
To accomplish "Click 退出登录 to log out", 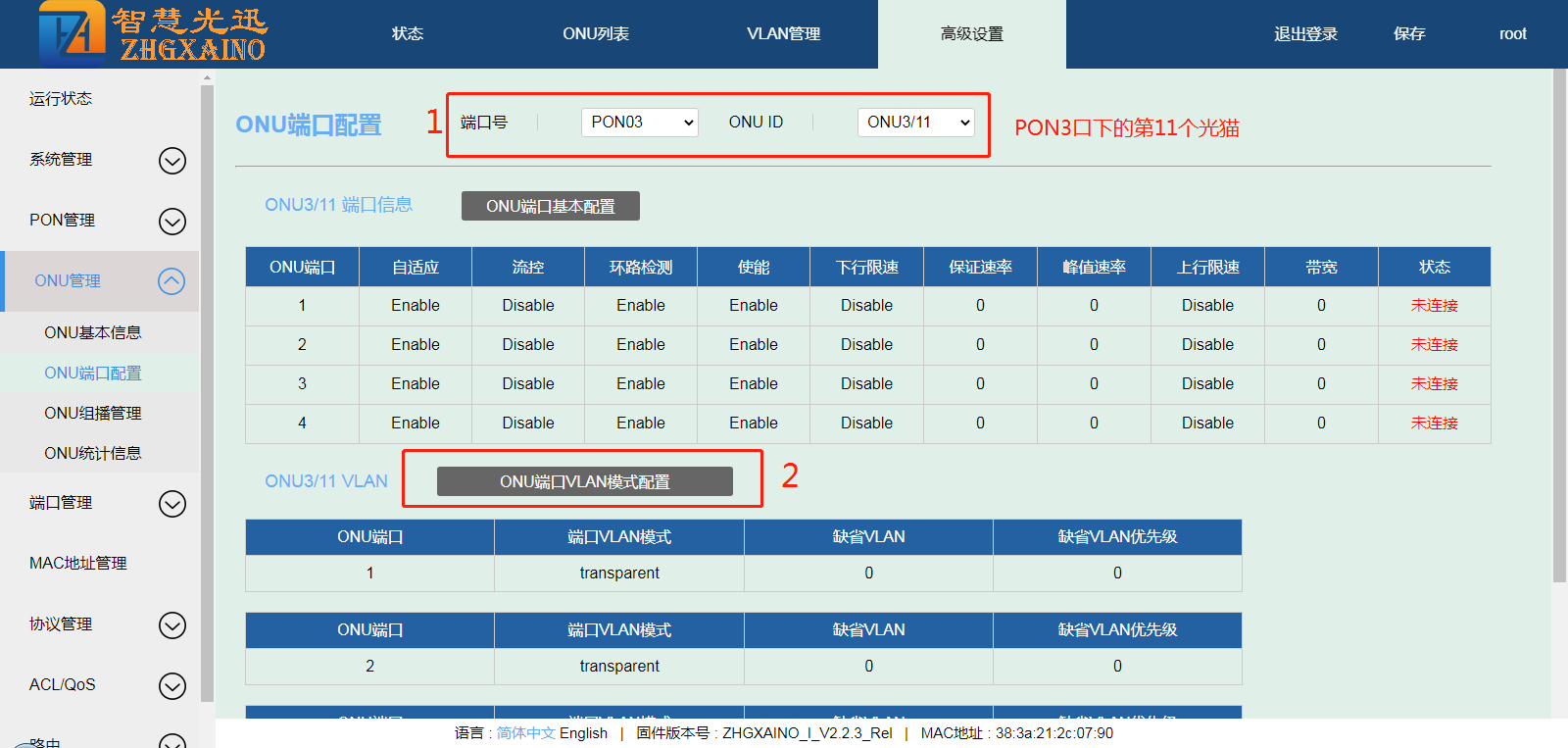I will click(1305, 34).
